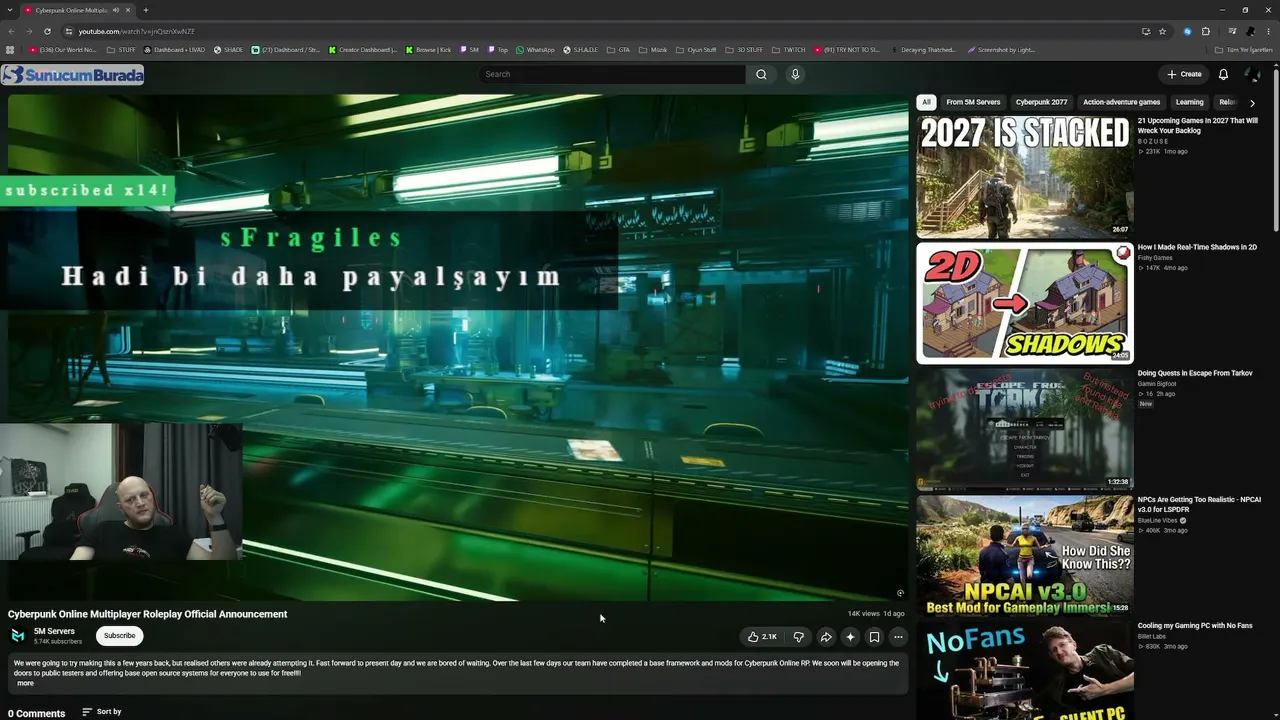Open the 'Screenshot by Light...' bookmark
Screen dimensions: 1280x720
coord(999,50)
